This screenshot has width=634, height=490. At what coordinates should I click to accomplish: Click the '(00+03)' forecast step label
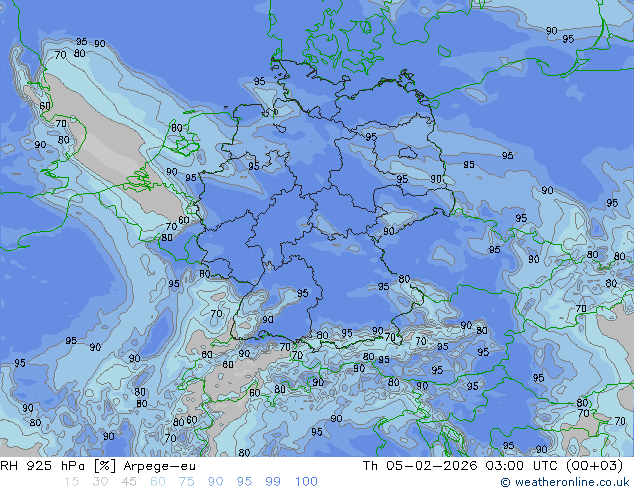click(594, 466)
